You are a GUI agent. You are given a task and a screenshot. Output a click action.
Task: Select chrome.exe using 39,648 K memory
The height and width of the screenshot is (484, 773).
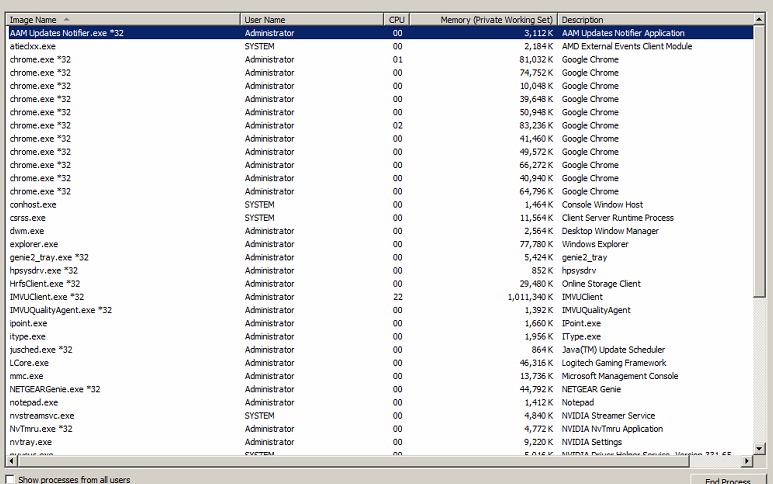click(x=380, y=99)
